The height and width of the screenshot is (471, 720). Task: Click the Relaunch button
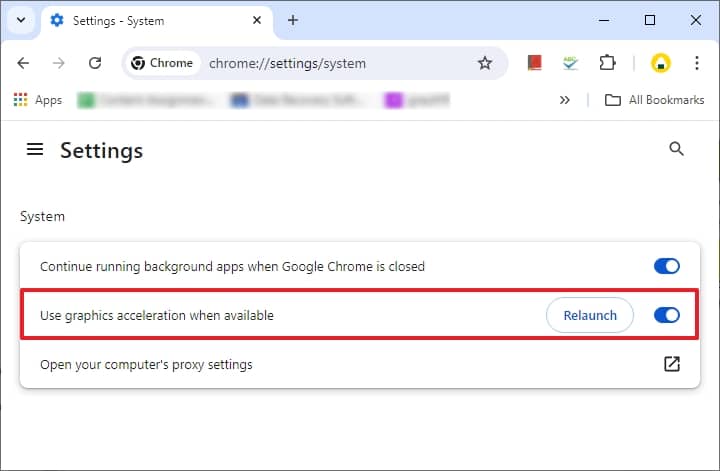[x=590, y=315]
